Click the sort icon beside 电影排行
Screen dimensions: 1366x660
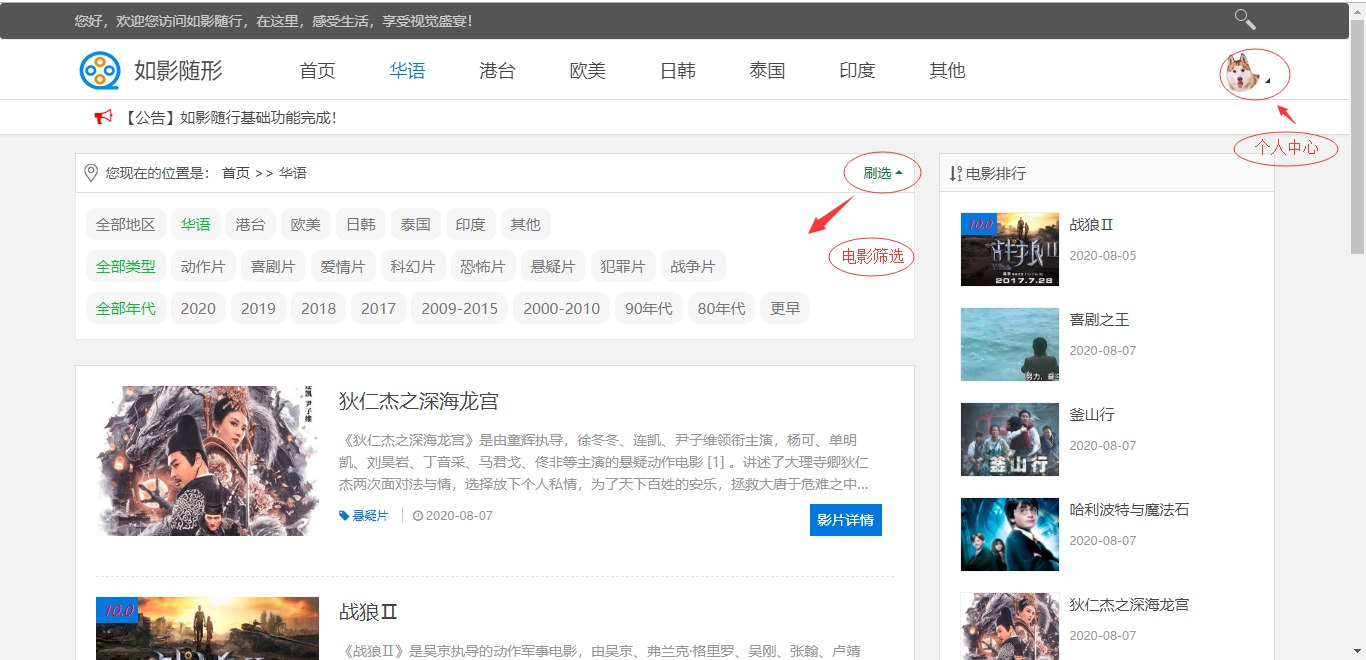click(955, 173)
